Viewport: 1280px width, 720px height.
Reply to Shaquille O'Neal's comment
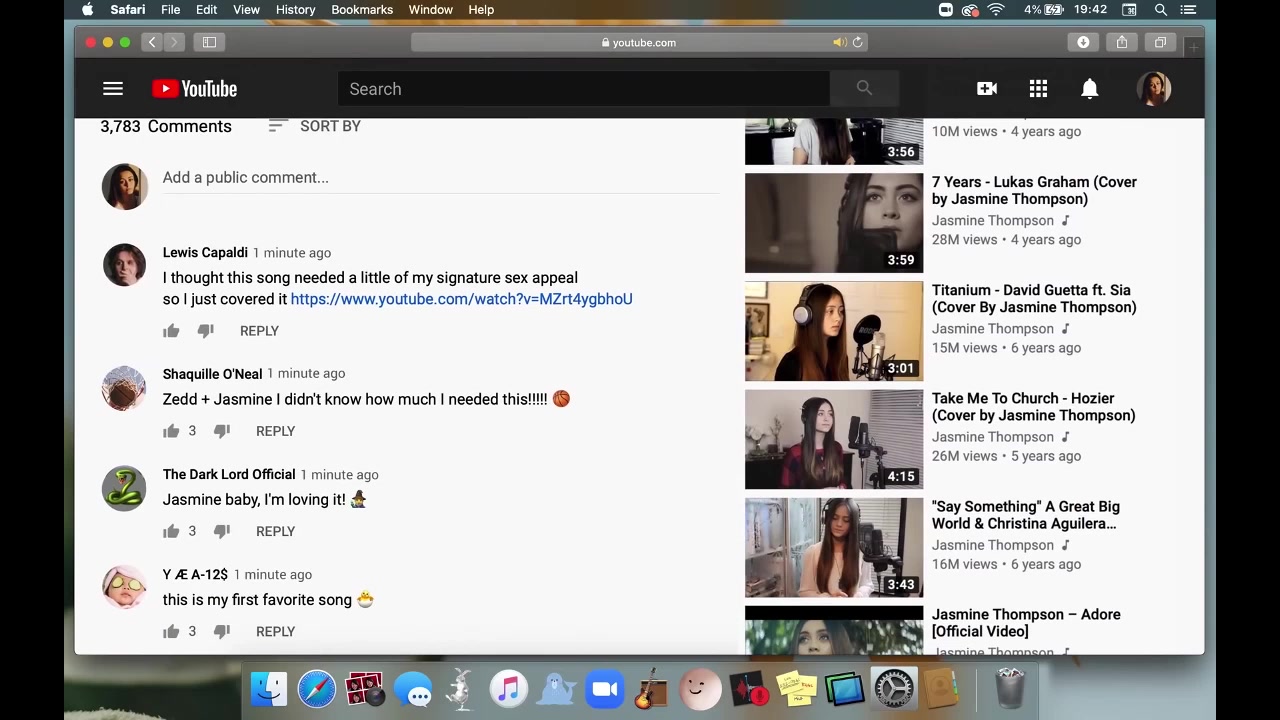click(x=275, y=431)
